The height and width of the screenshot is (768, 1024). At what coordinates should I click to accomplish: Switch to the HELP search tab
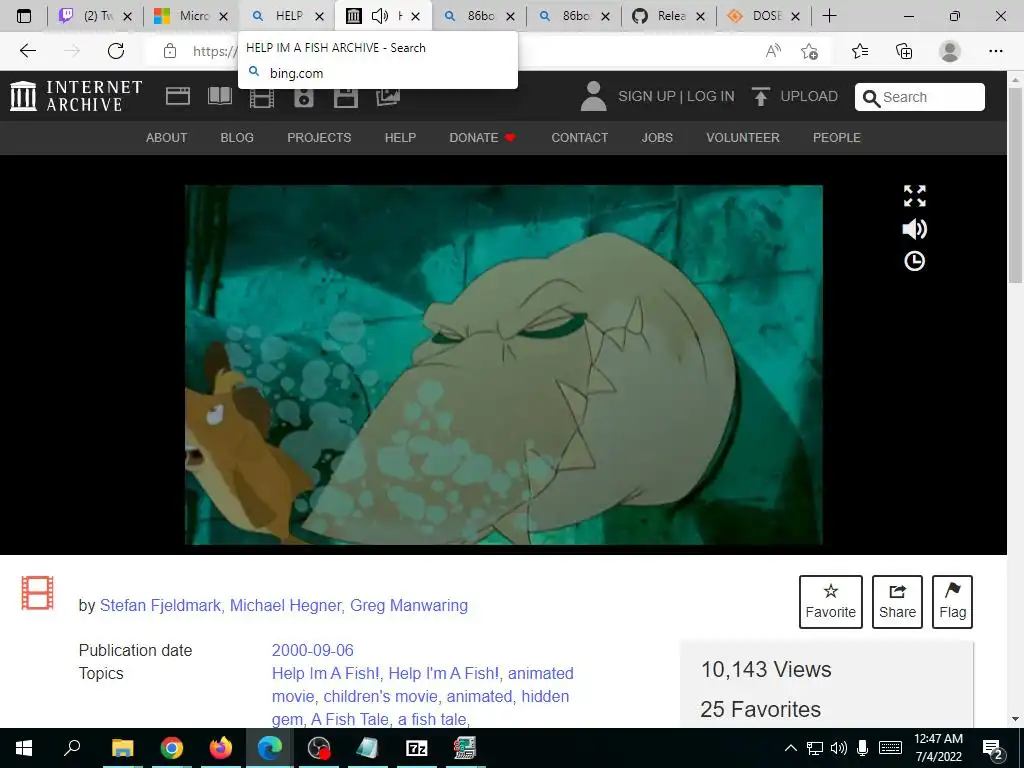click(x=287, y=16)
